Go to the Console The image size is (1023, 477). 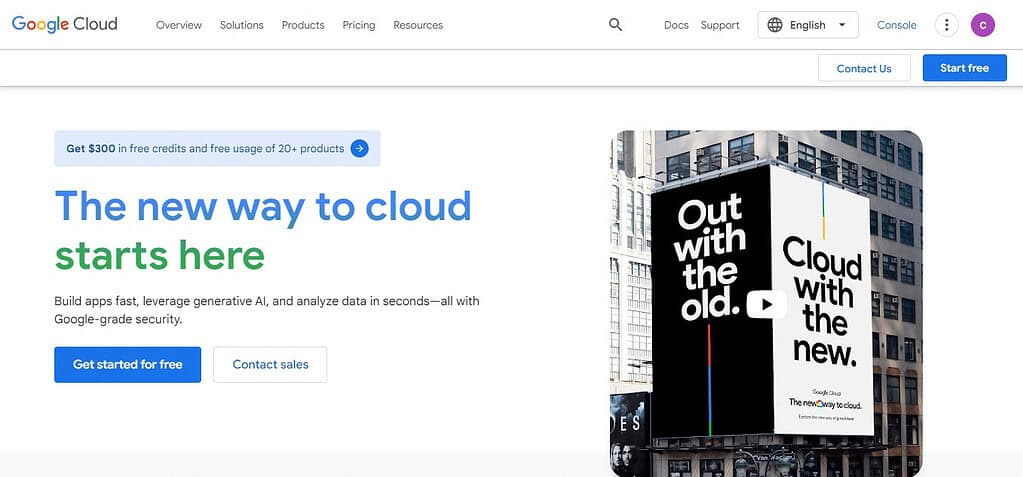(896, 25)
